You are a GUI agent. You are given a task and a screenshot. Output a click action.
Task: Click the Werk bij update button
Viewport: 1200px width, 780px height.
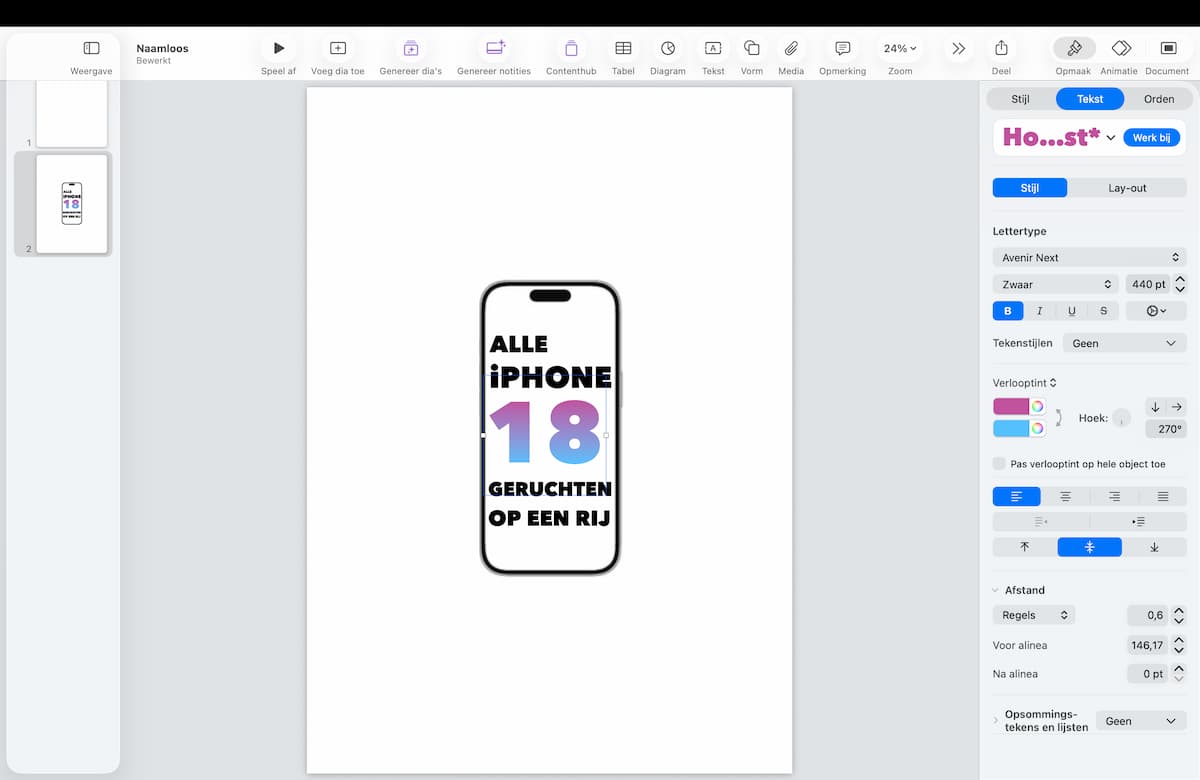point(1151,138)
